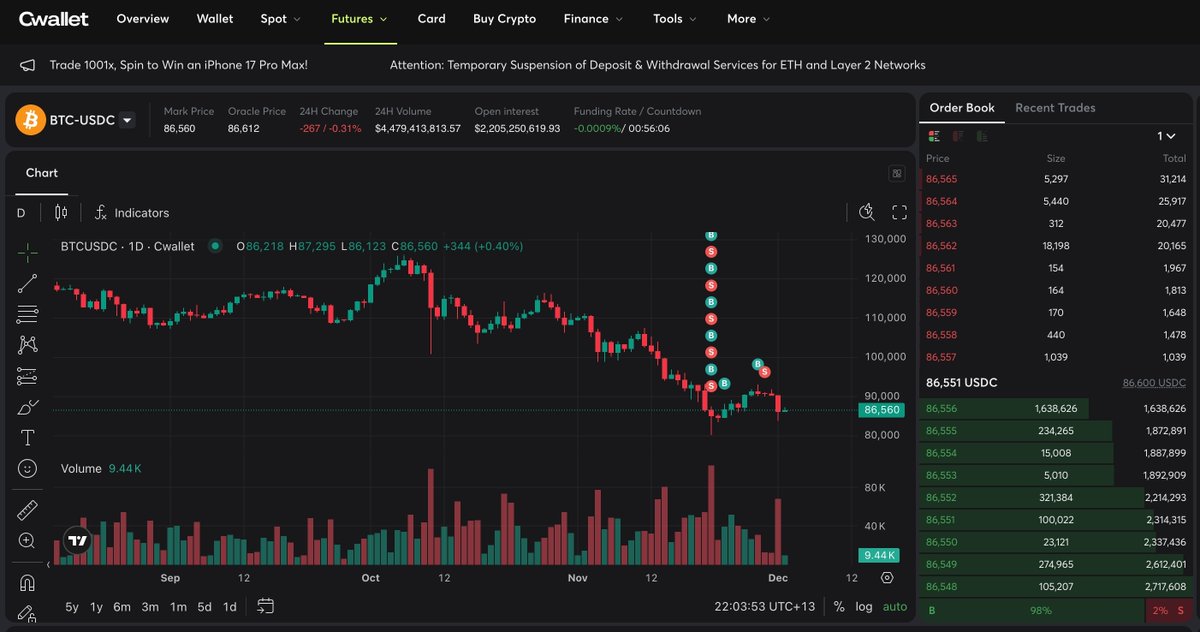The width and height of the screenshot is (1200, 632).
Task: Change the candlestick chart style
Action: click(61, 212)
